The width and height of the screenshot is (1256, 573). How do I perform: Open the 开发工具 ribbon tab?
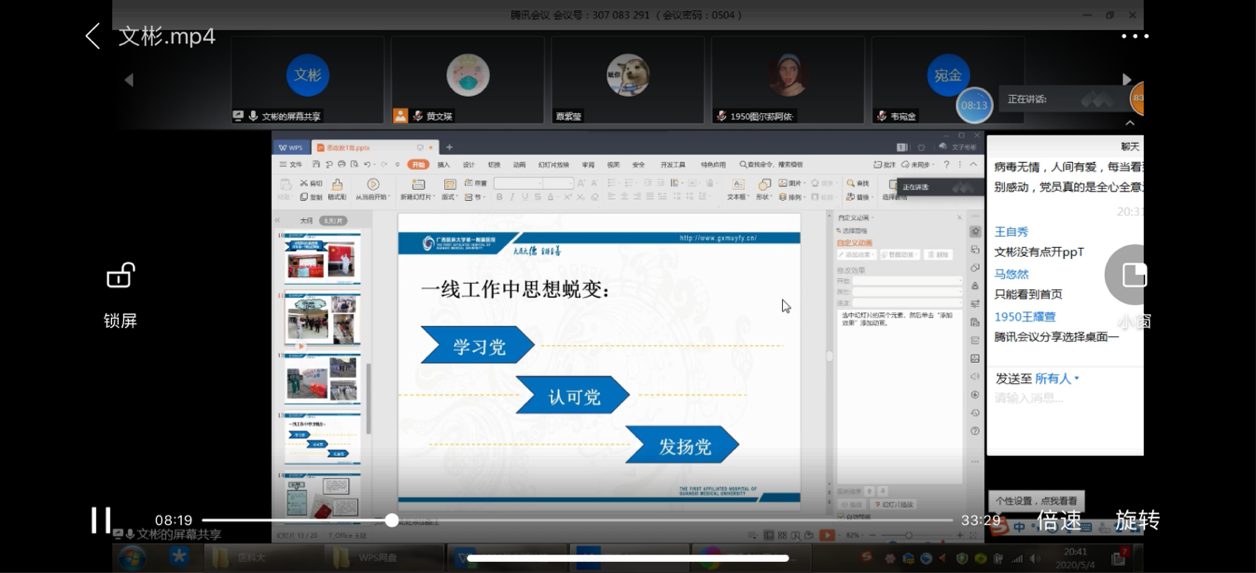pyautogui.click(x=673, y=164)
